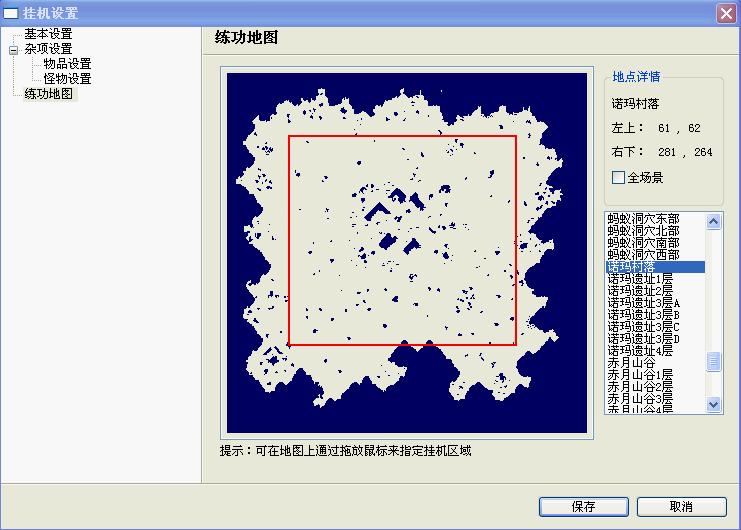Close the 挂机设置 dialog window

(726, 13)
